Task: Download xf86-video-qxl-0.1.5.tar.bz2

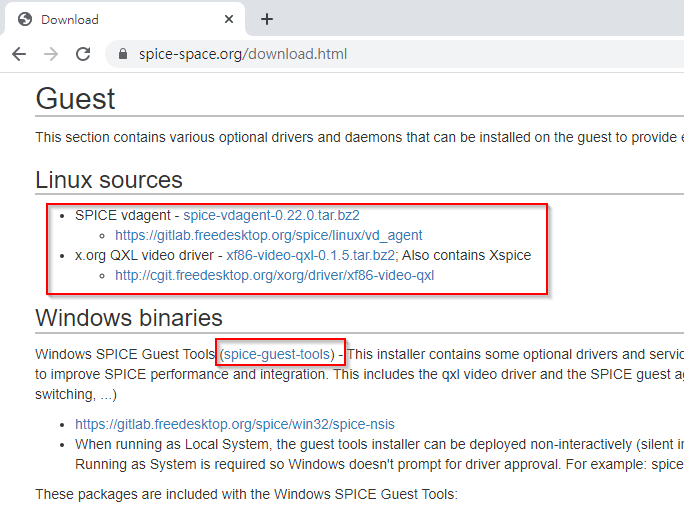Action: point(311,255)
